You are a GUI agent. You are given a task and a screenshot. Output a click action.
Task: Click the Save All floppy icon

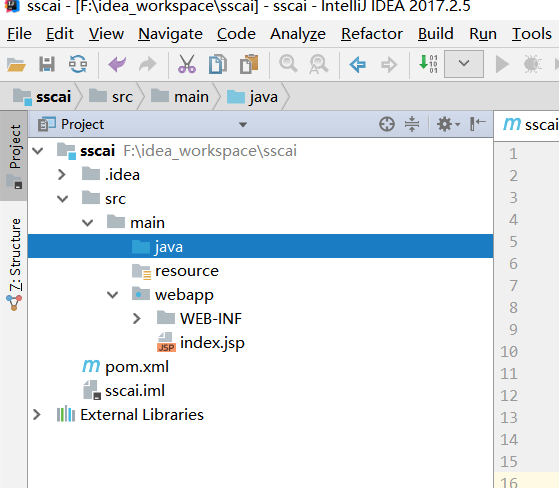(x=47, y=65)
